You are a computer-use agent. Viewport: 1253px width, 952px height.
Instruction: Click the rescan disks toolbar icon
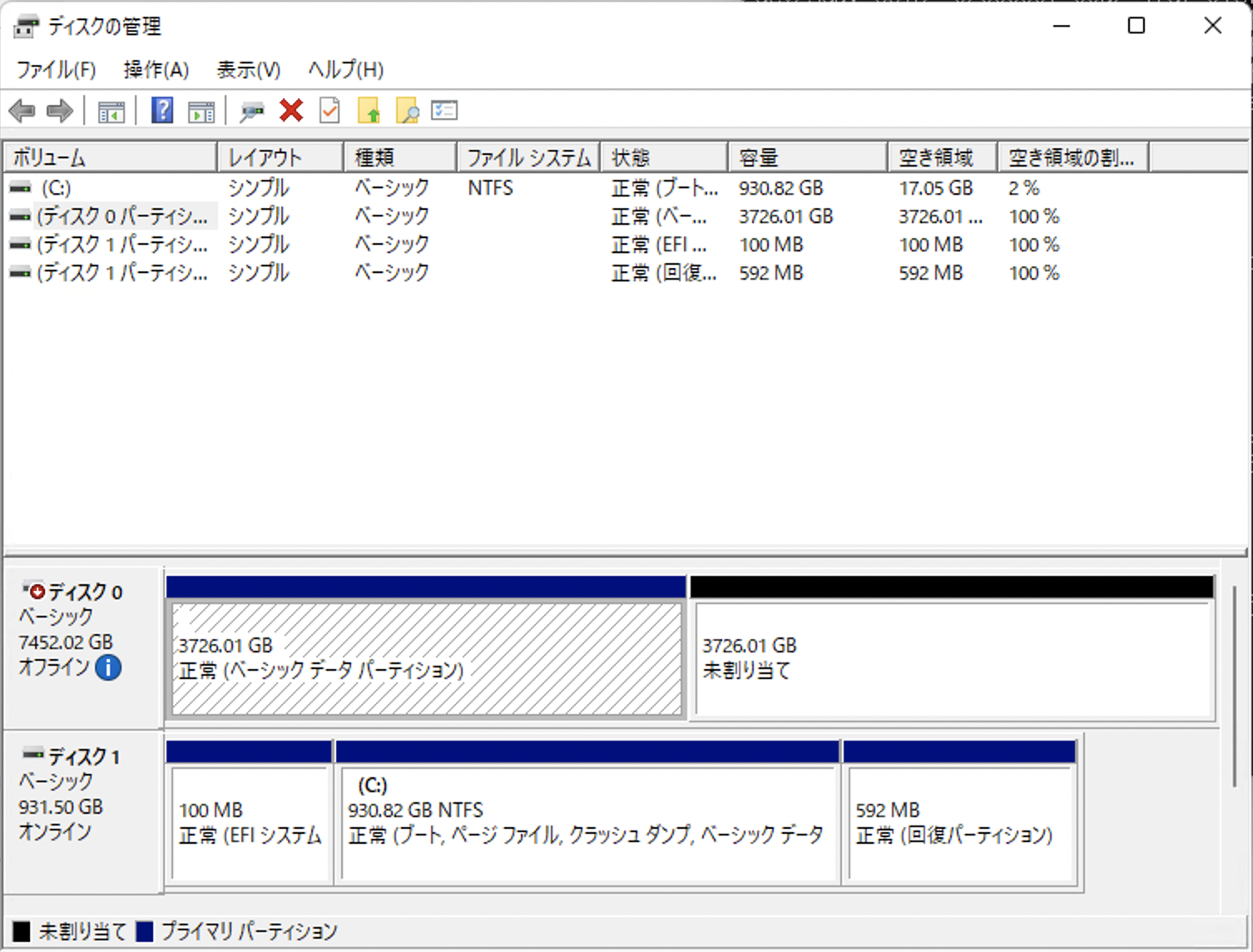click(x=252, y=110)
